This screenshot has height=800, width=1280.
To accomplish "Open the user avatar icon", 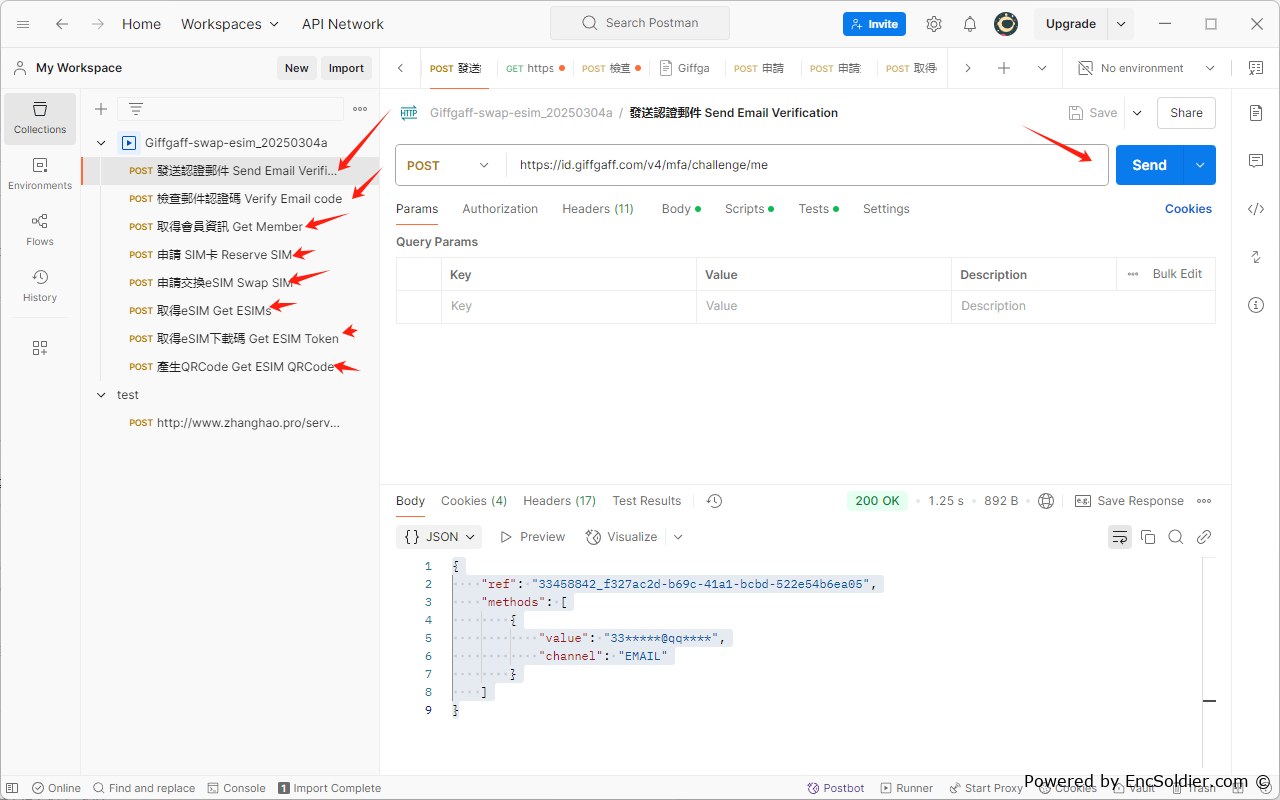I will [x=1006, y=24].
